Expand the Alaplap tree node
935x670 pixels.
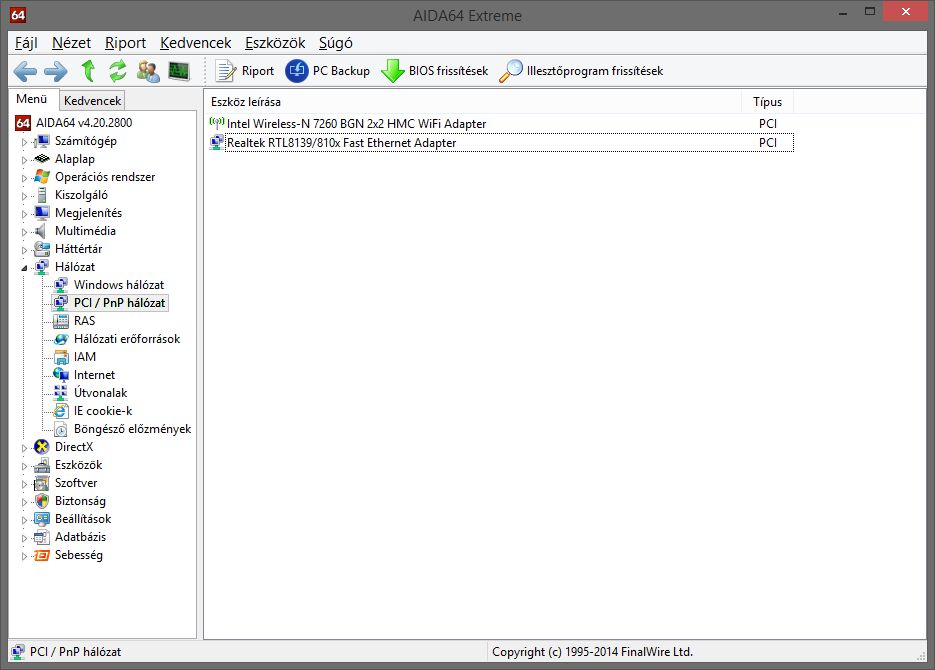click(24, 160)
